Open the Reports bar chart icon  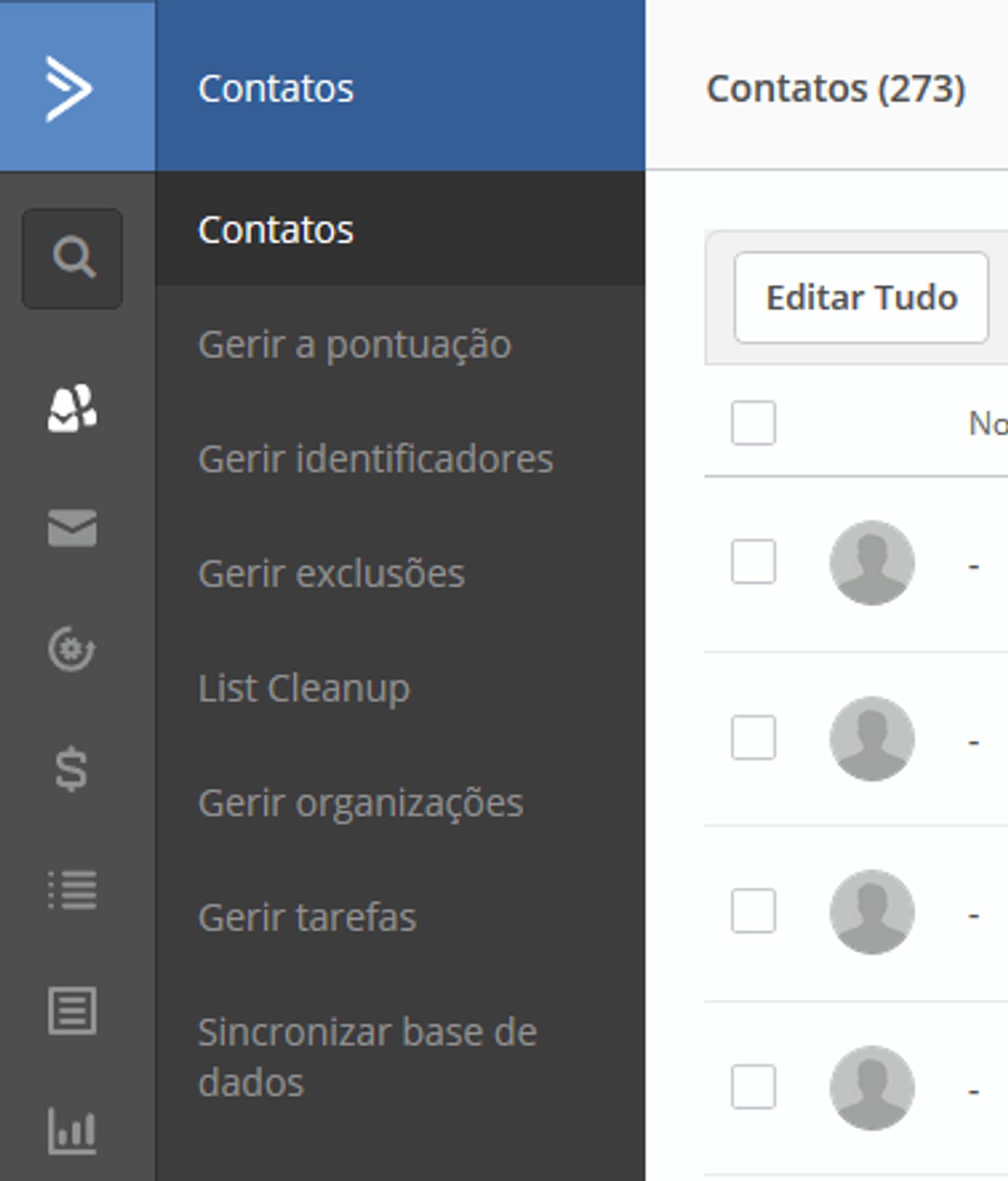(72, 1130)
